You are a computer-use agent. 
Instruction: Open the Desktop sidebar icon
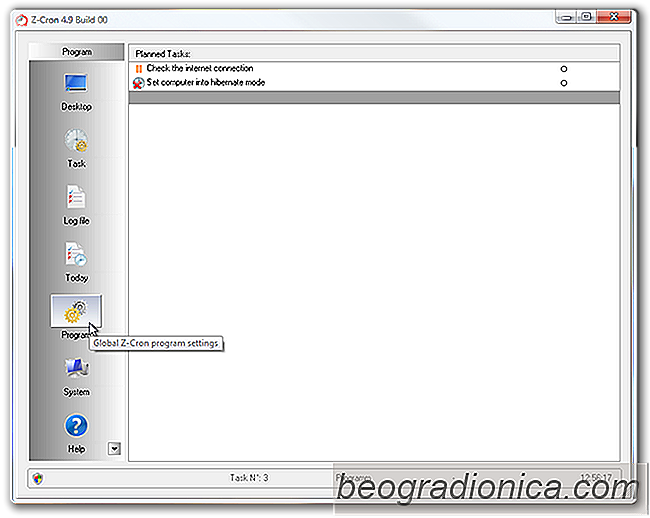pyautogui.click(x=76, y=84)
